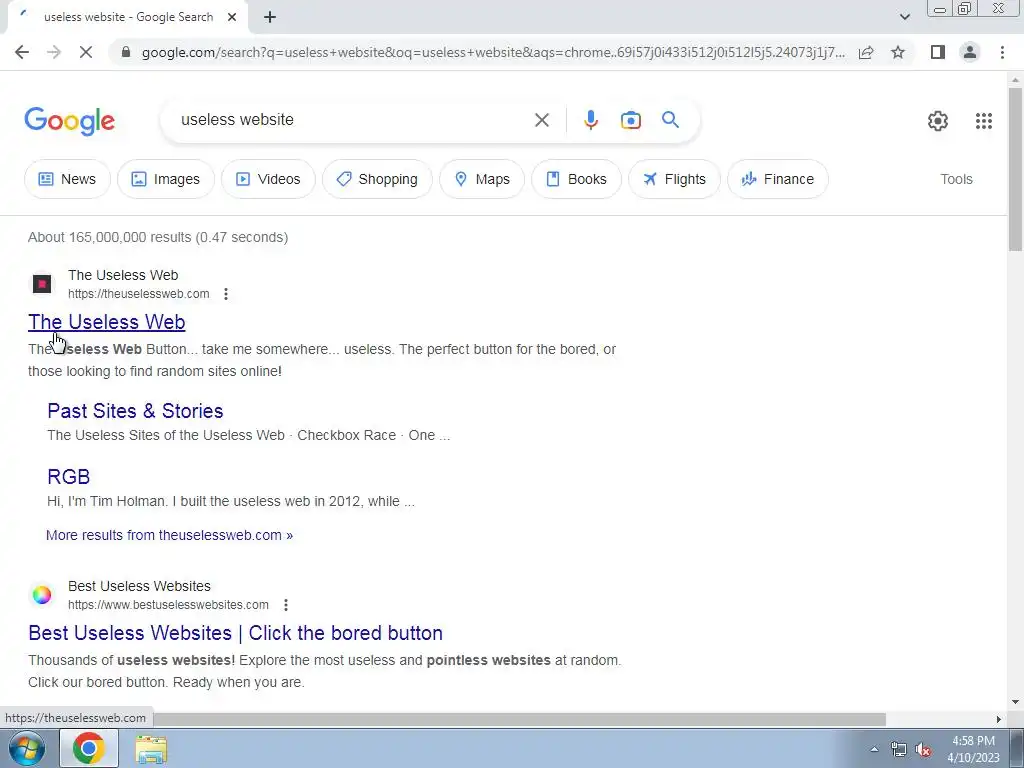Go back using the browser back arrow
The width and height of the screenshot is (1024, 768).
coord(22,52)
